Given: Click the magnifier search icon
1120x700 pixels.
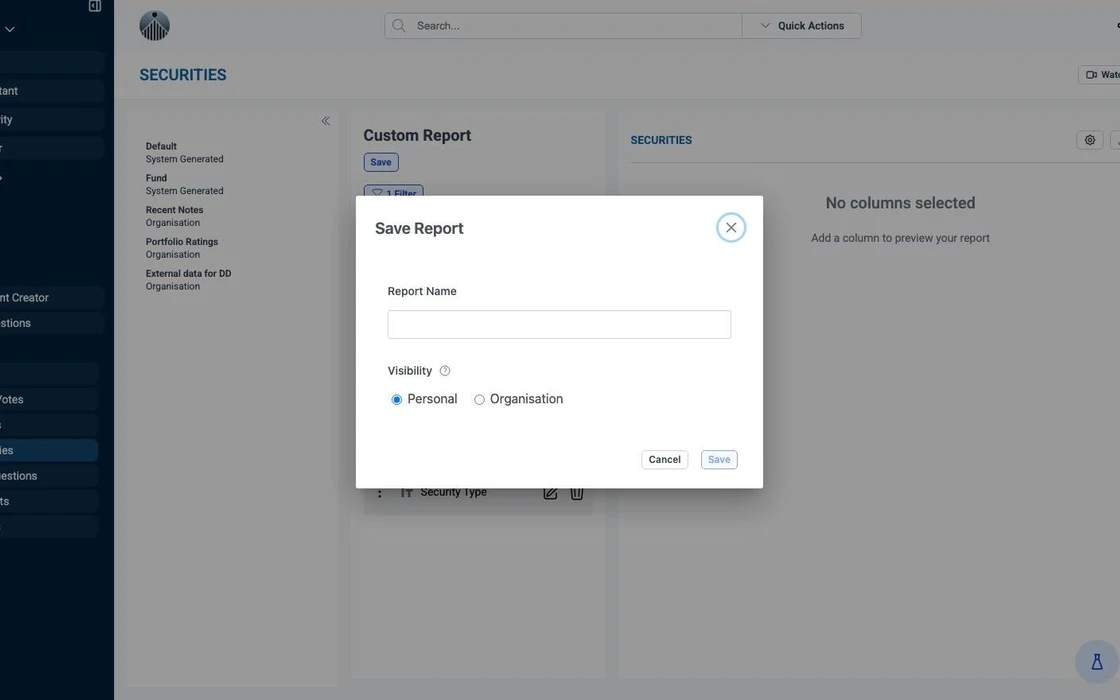Looking at the screenshot, I should tap(399, 26).
